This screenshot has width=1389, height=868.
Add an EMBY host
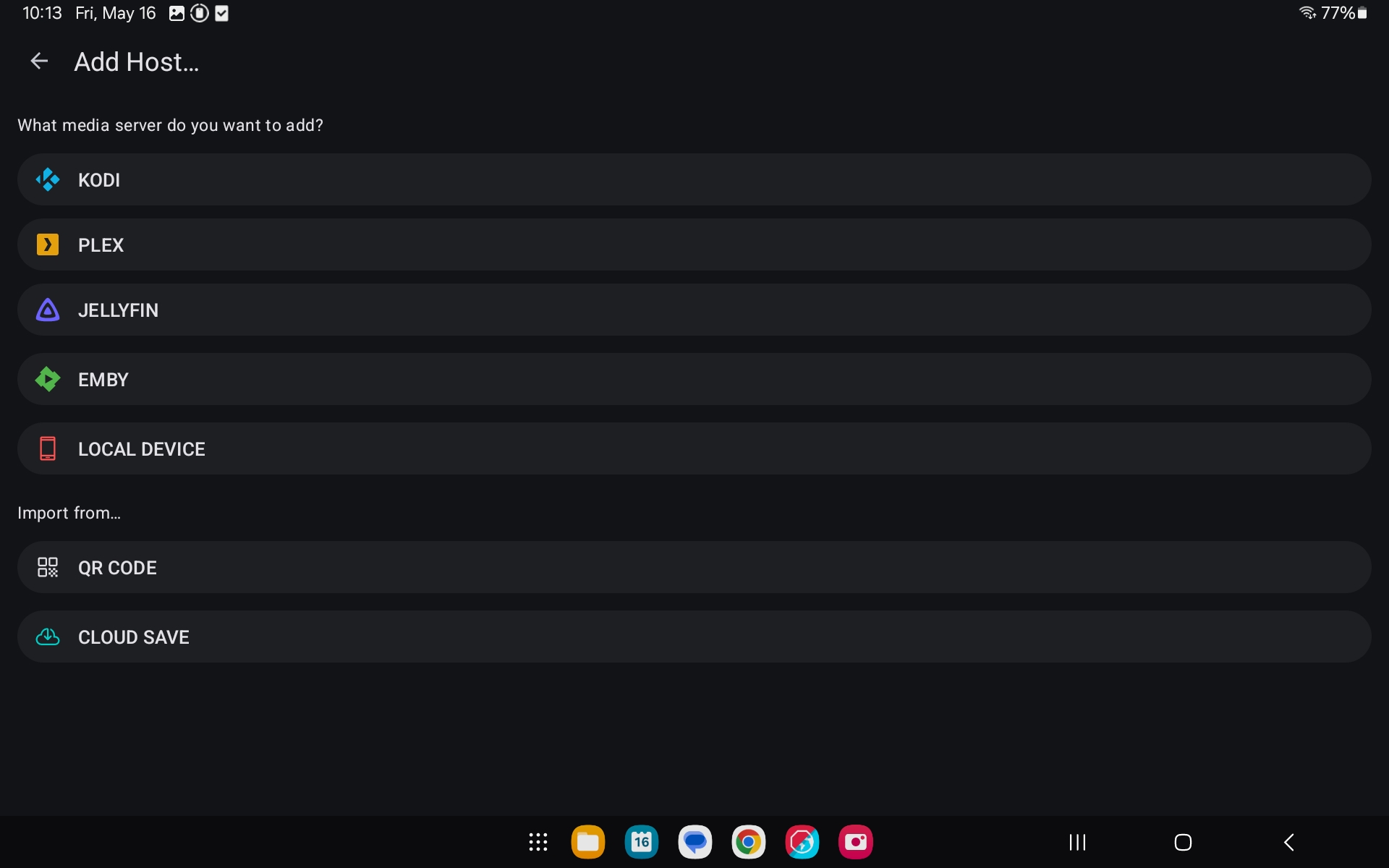pyautogui.click(x=693, y=379)
